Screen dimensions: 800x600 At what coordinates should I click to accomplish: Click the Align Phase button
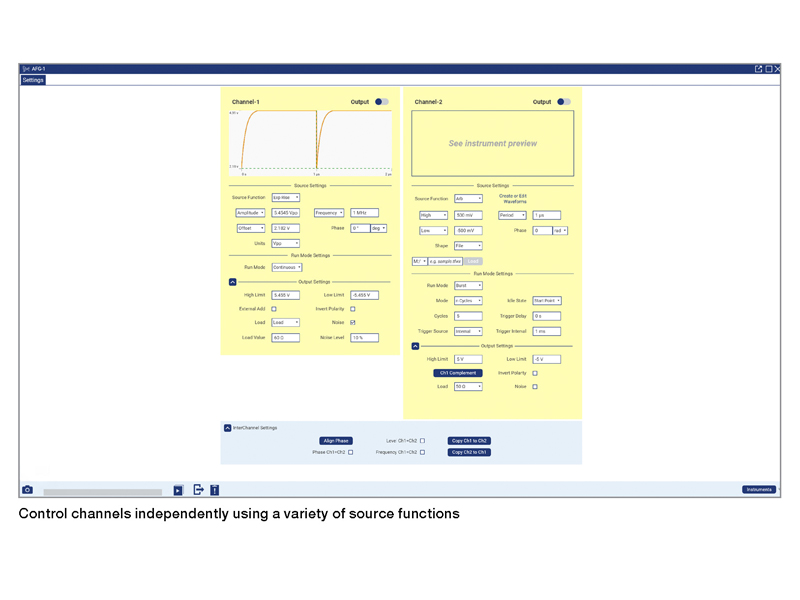click(336, 440)
